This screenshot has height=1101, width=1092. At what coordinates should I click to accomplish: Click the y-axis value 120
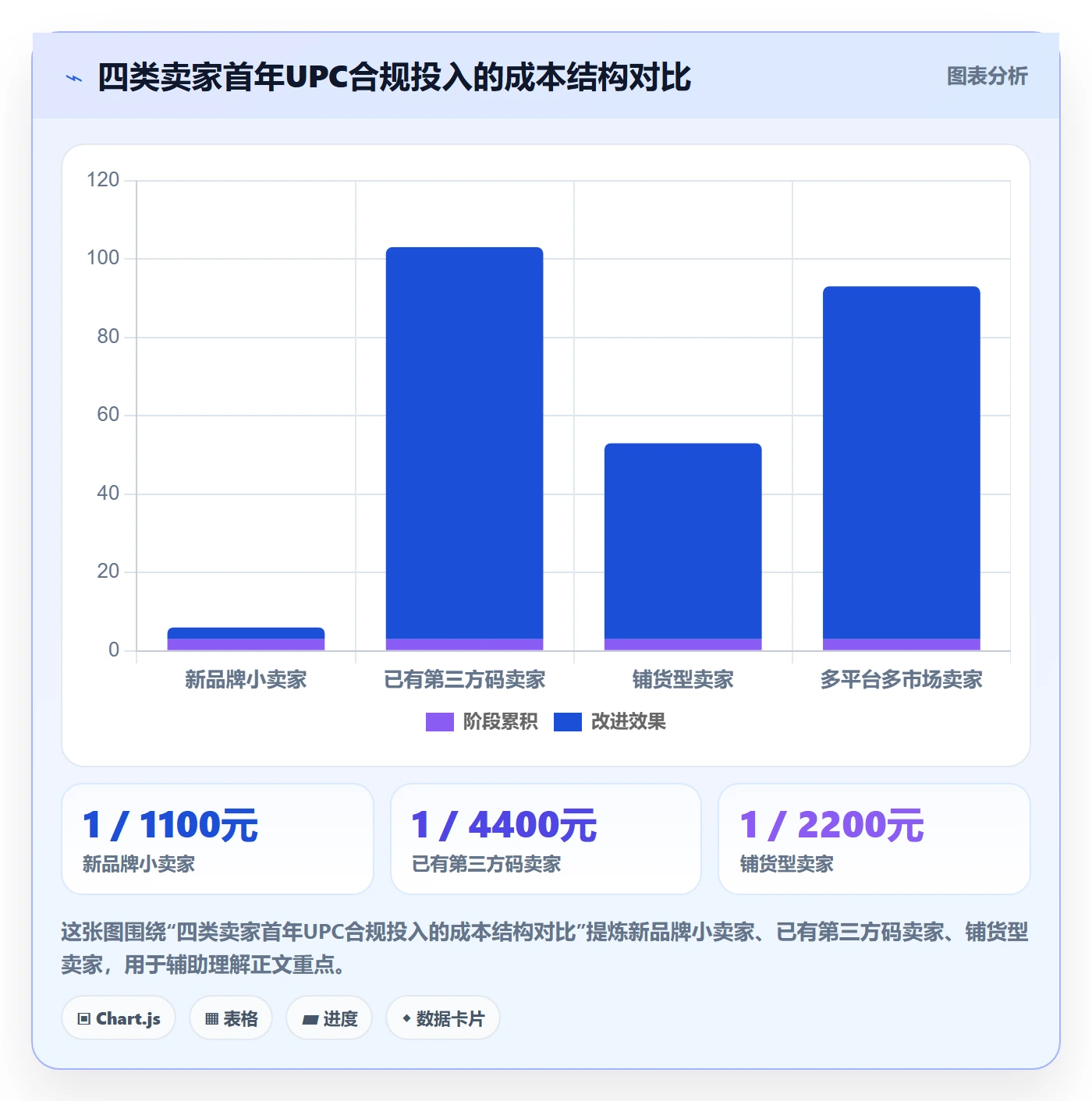pyautogui.click(x=103, y=180)
